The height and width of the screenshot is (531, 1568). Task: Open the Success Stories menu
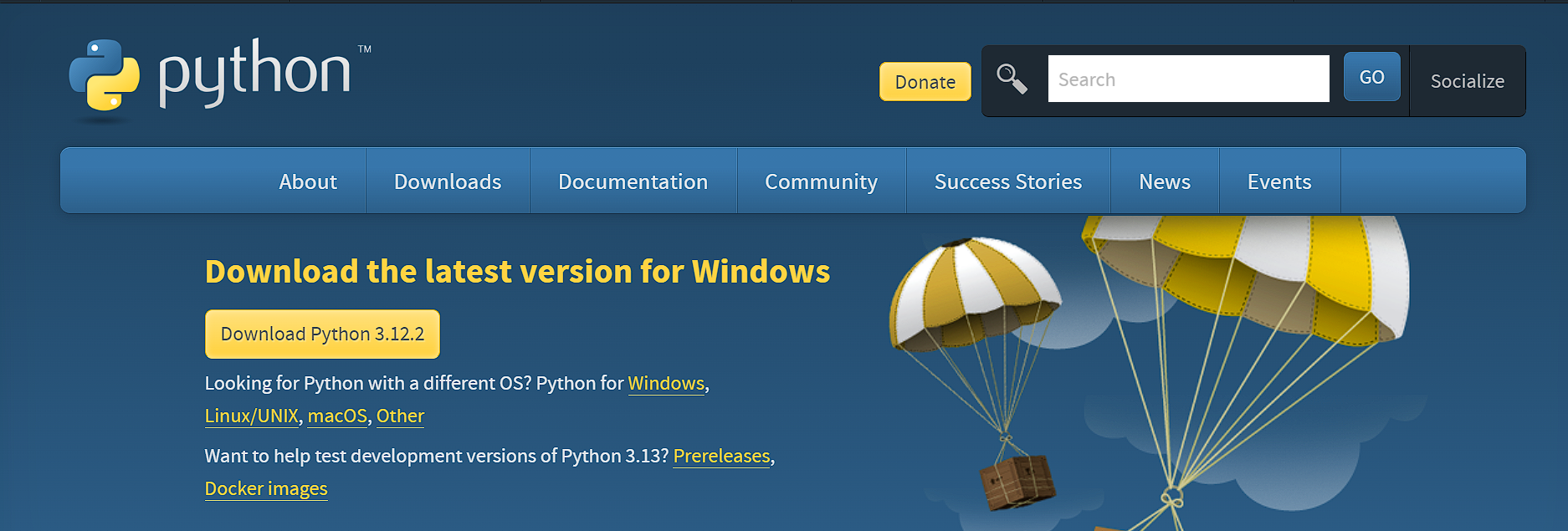coord(1008,181)
